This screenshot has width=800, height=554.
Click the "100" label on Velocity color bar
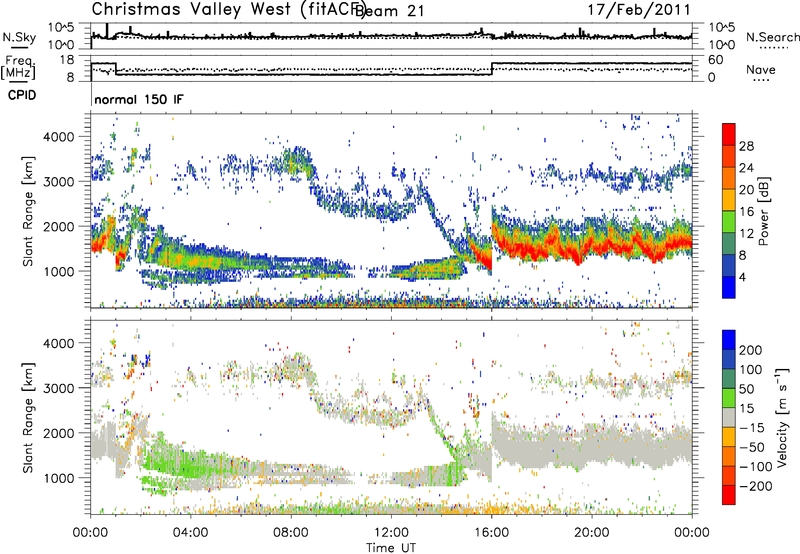(751, 370)
